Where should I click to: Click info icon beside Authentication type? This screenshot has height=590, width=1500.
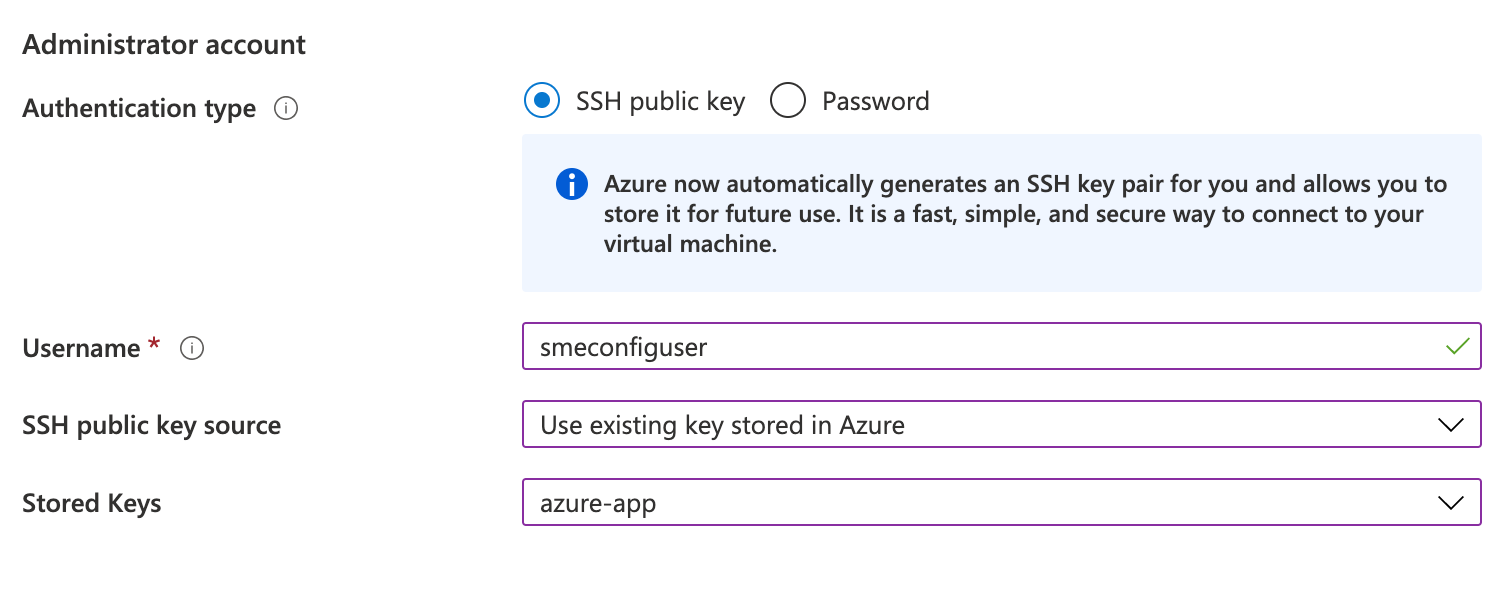pyautogui.click(x=286, y=108)
